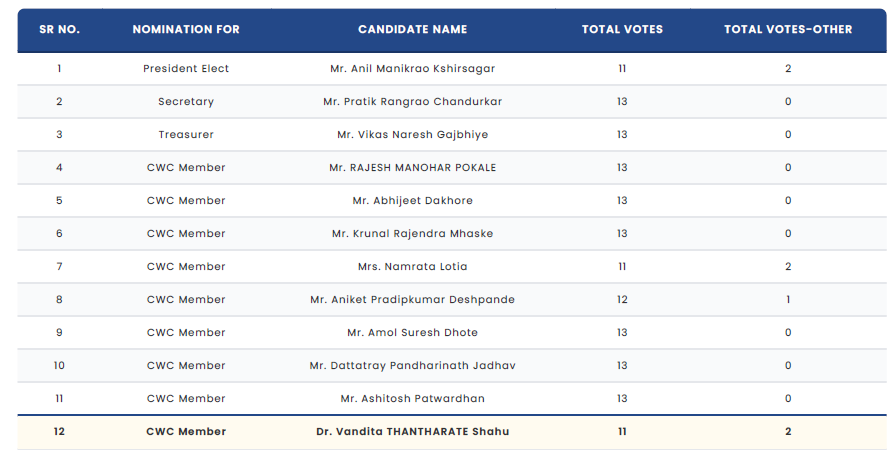Select candidate Mr. Anil Manikrao Kshirsagar
The width and height of the screenshot is (895, 458).
pos(412,69)
